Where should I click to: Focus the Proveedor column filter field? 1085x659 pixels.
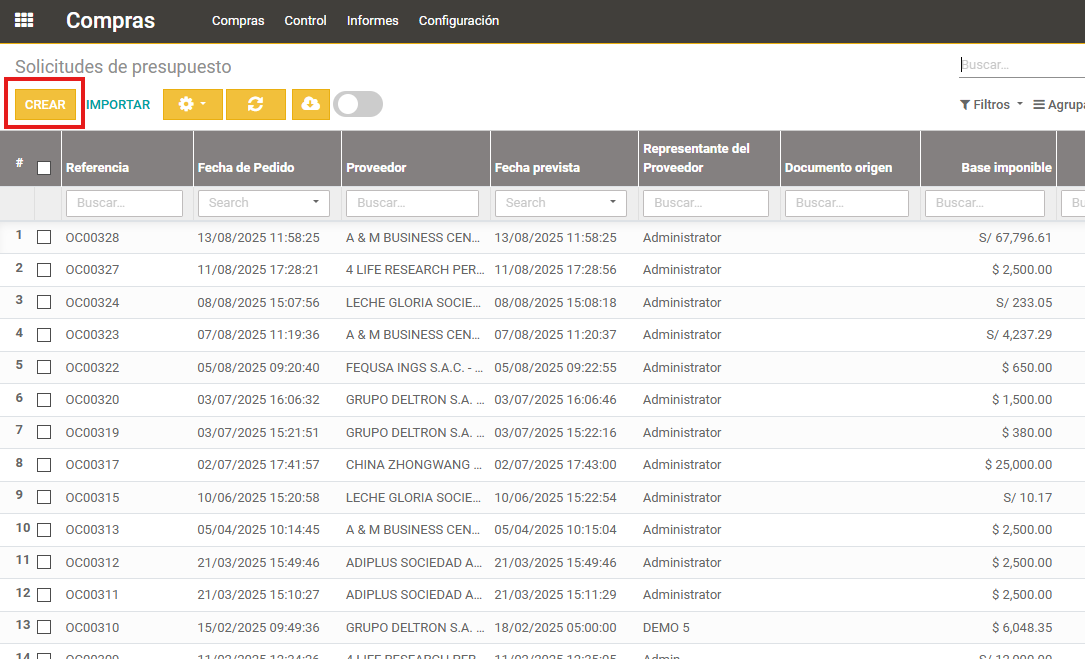tap(413, 203)
